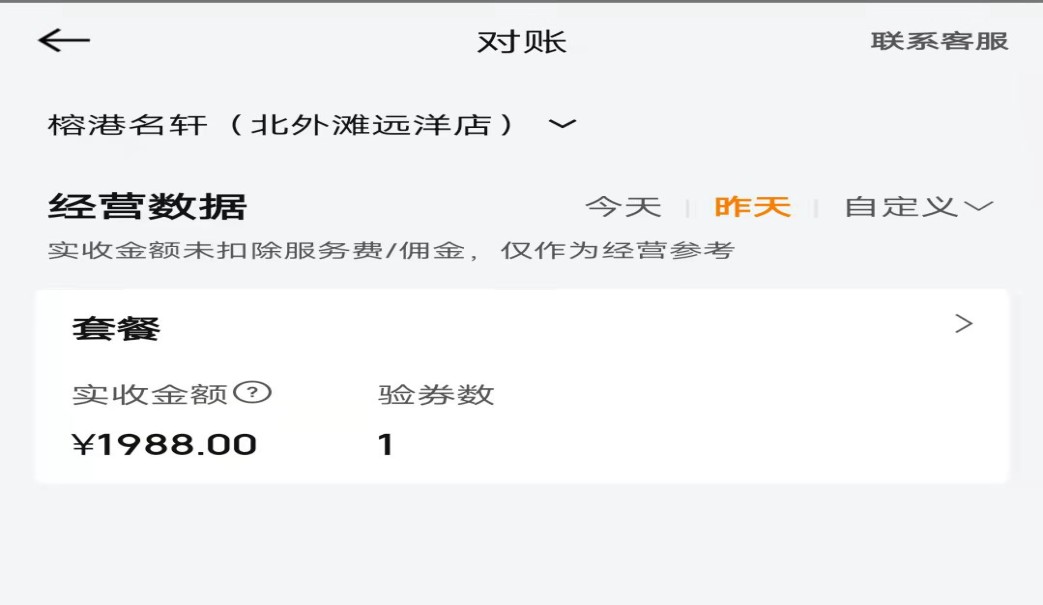Click the 套餐 card title
Image resolution: width=1043 pixels, height=605 pixels.
point(116,328)
